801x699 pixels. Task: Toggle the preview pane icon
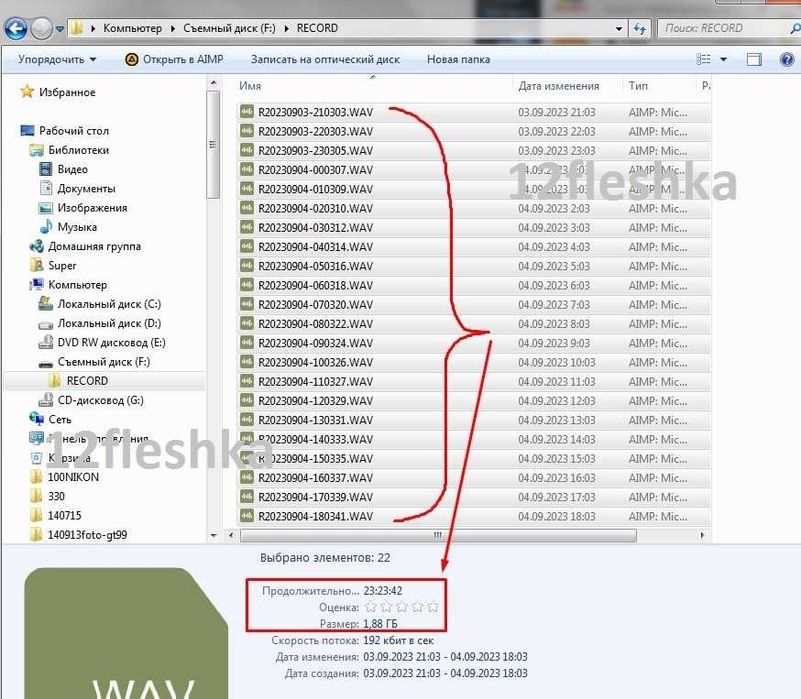(754, 60)
